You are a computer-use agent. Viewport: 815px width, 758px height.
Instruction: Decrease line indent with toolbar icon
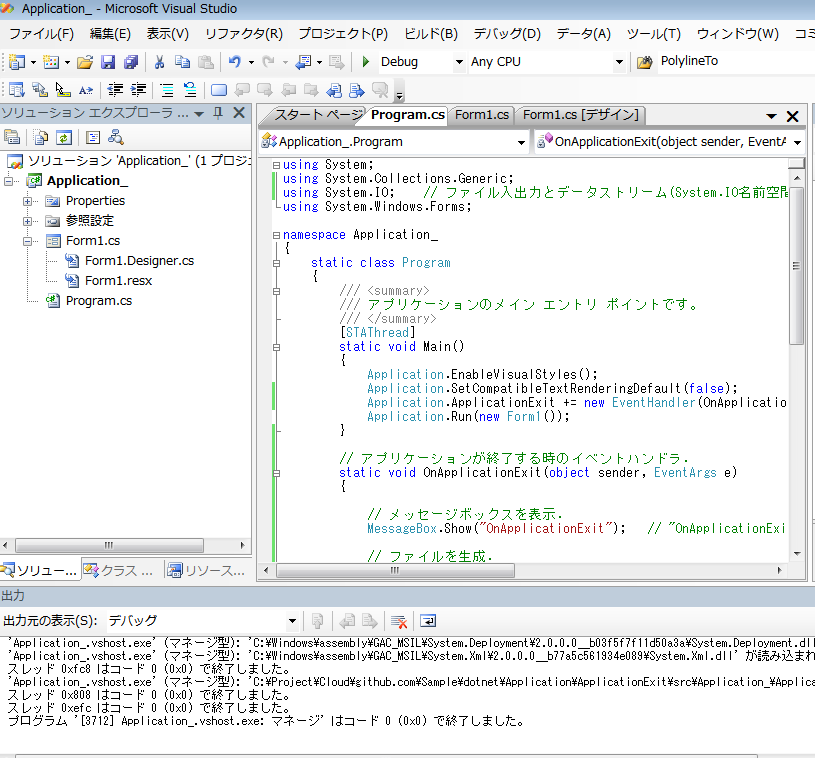tap(115, 90)
